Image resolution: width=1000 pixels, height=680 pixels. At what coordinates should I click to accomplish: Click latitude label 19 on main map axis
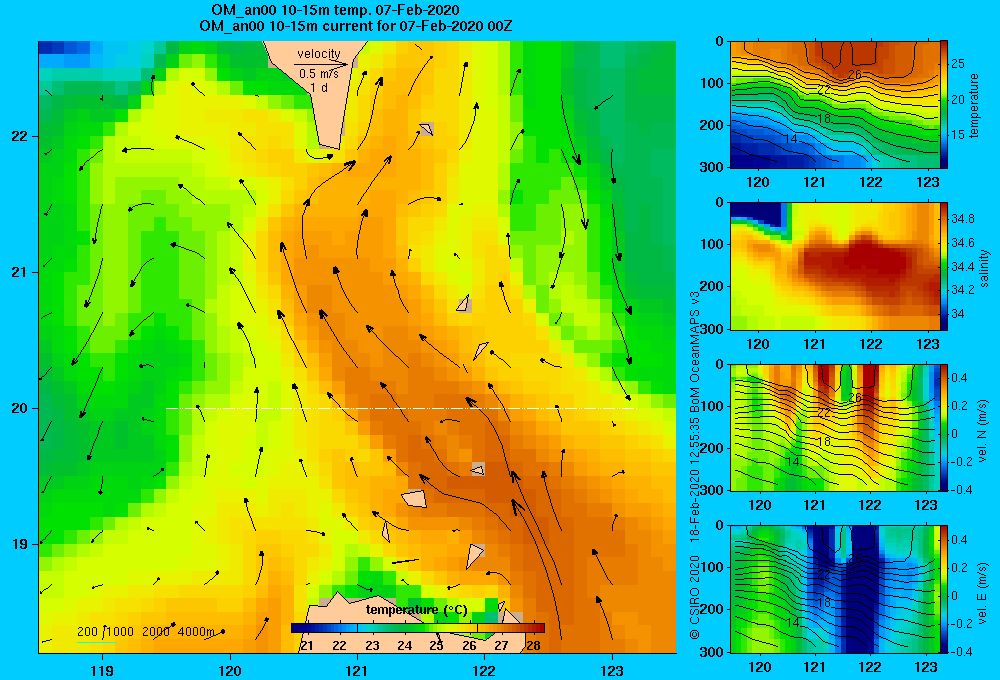coord(19,543)
